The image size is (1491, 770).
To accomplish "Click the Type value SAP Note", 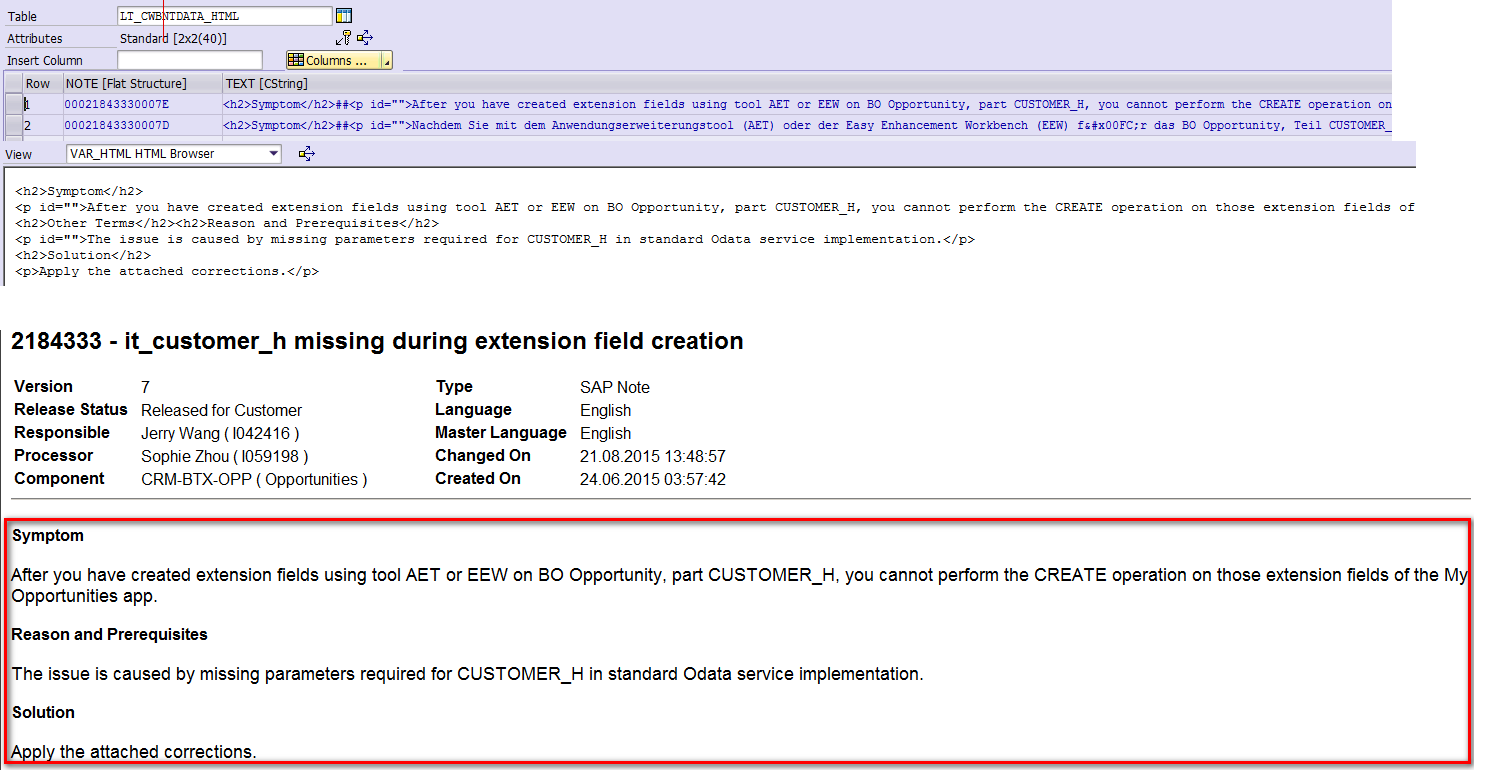I will (615, 387).
